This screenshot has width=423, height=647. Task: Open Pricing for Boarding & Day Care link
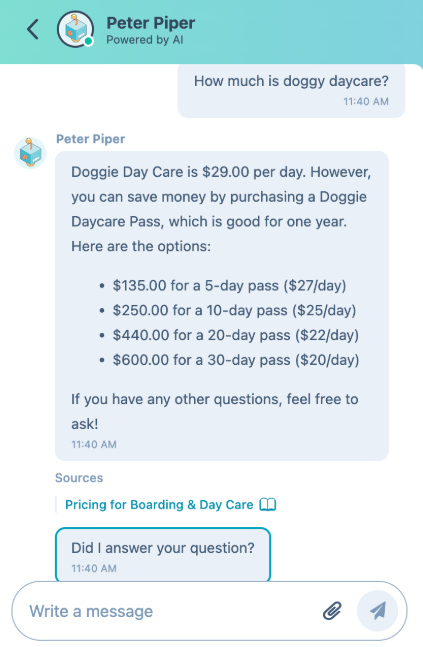[159, 504]
